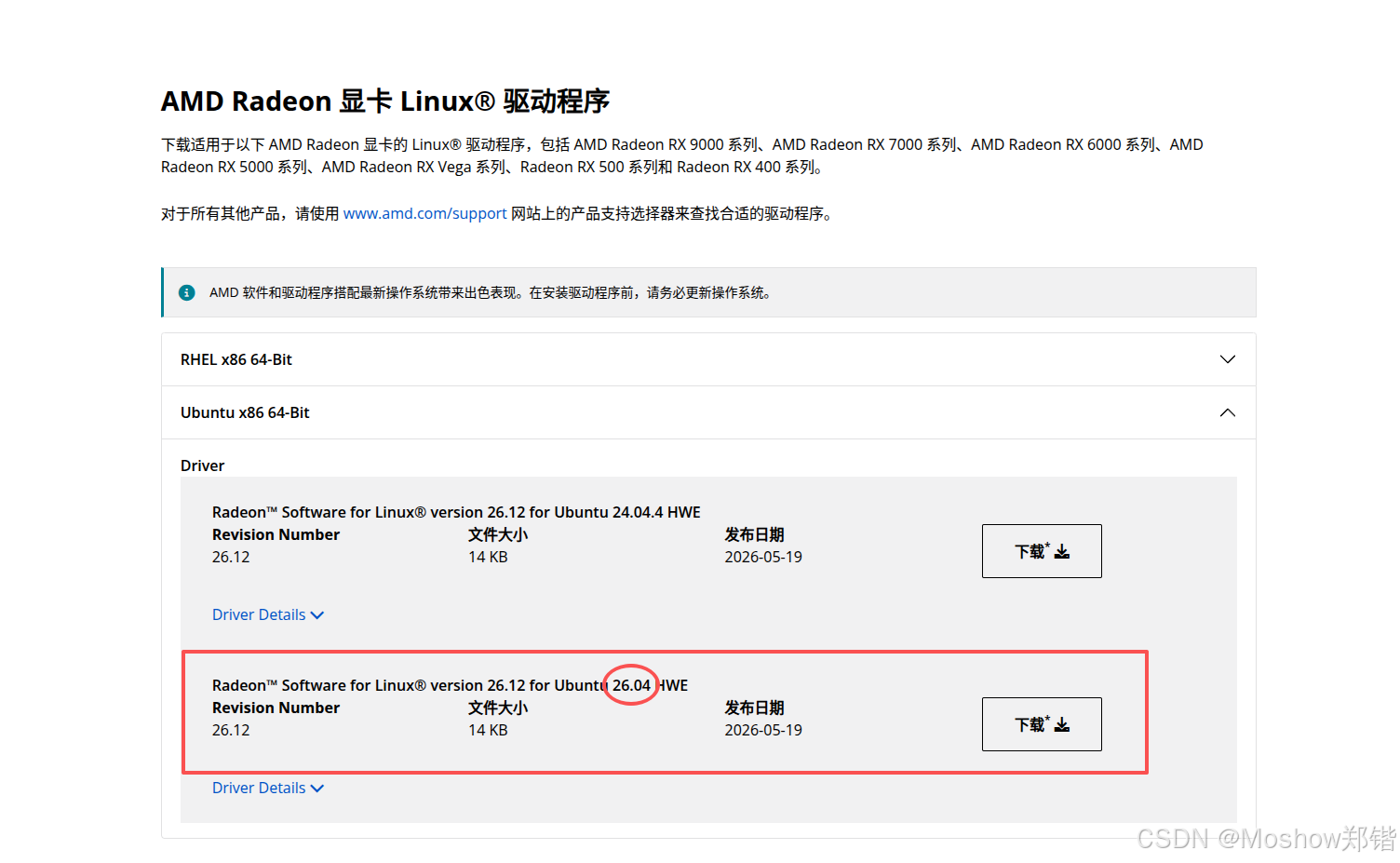Expand the RHEL x86 64-Bit section
This screenshot has width=1400, height=863.
708,359
